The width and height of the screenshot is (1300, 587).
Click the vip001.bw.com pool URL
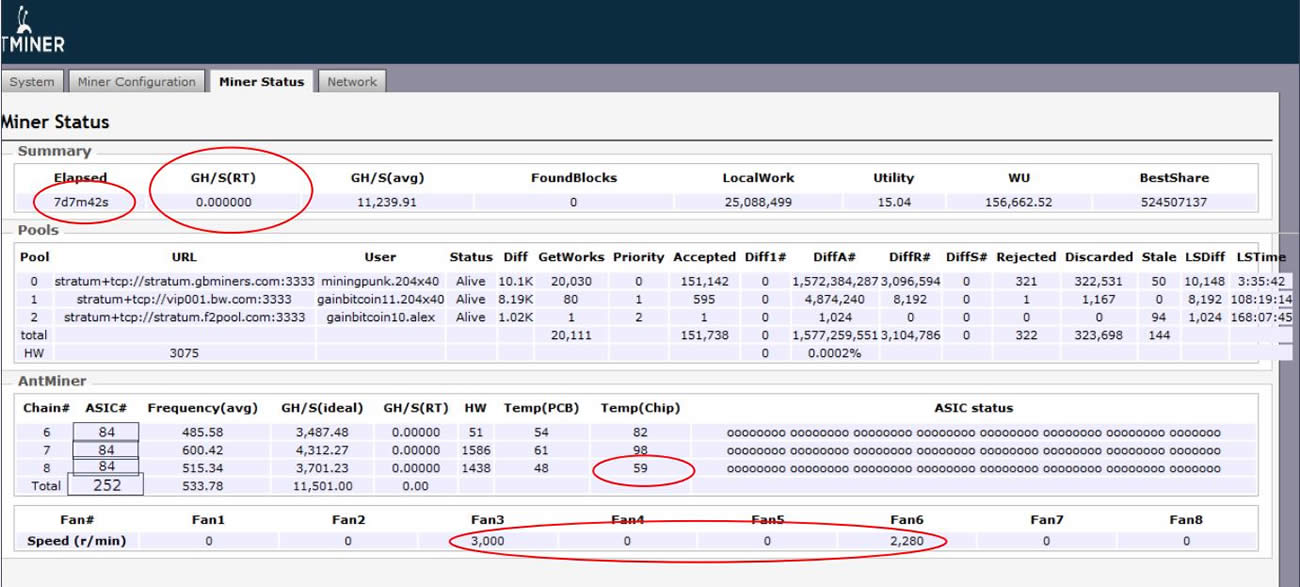[184, 299]
